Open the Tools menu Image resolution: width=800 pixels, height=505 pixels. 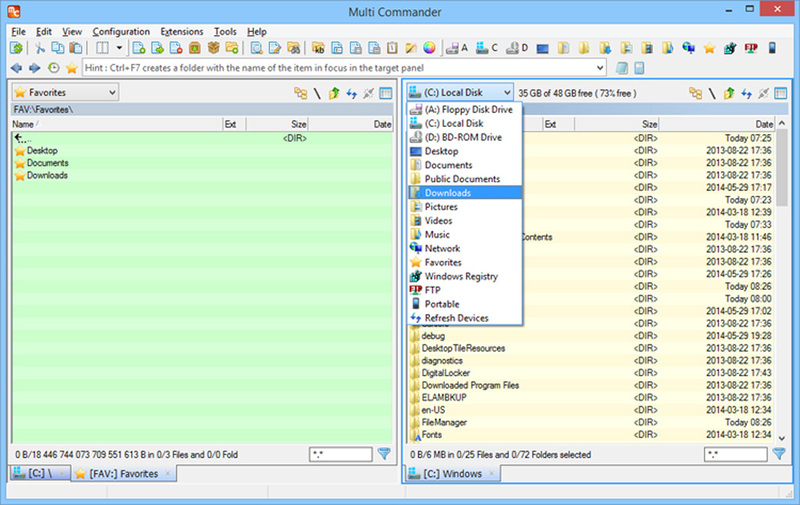point(225,32)
